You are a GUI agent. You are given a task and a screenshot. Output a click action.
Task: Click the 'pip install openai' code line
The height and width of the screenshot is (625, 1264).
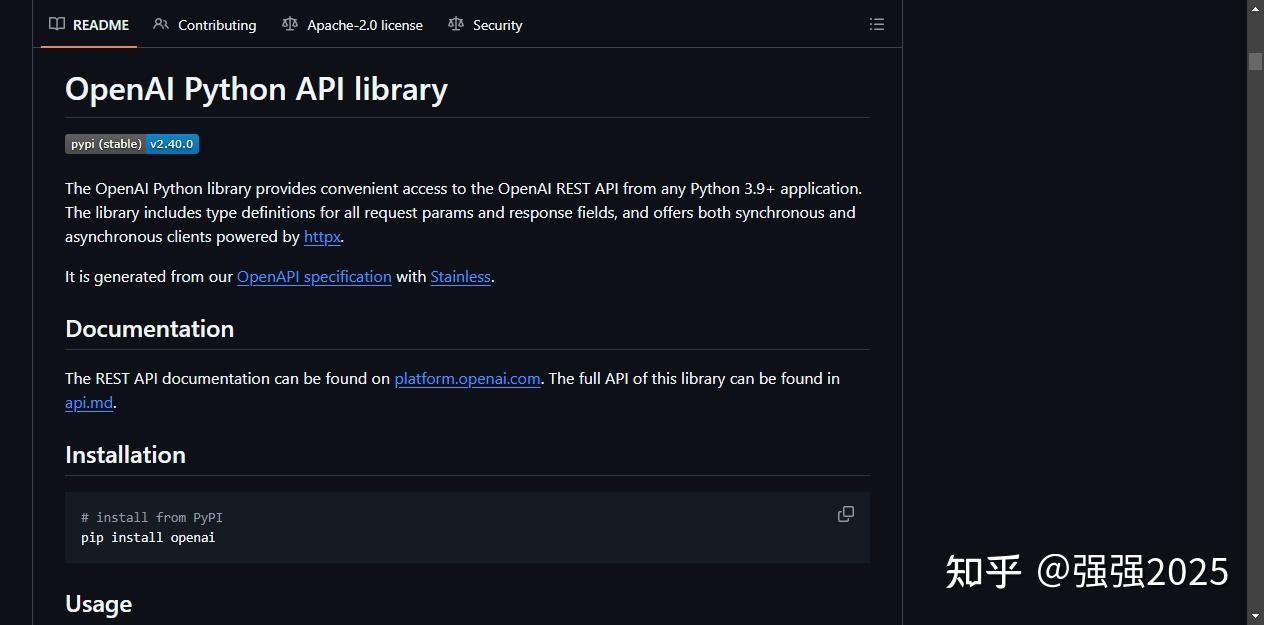[x=148, y=538]
